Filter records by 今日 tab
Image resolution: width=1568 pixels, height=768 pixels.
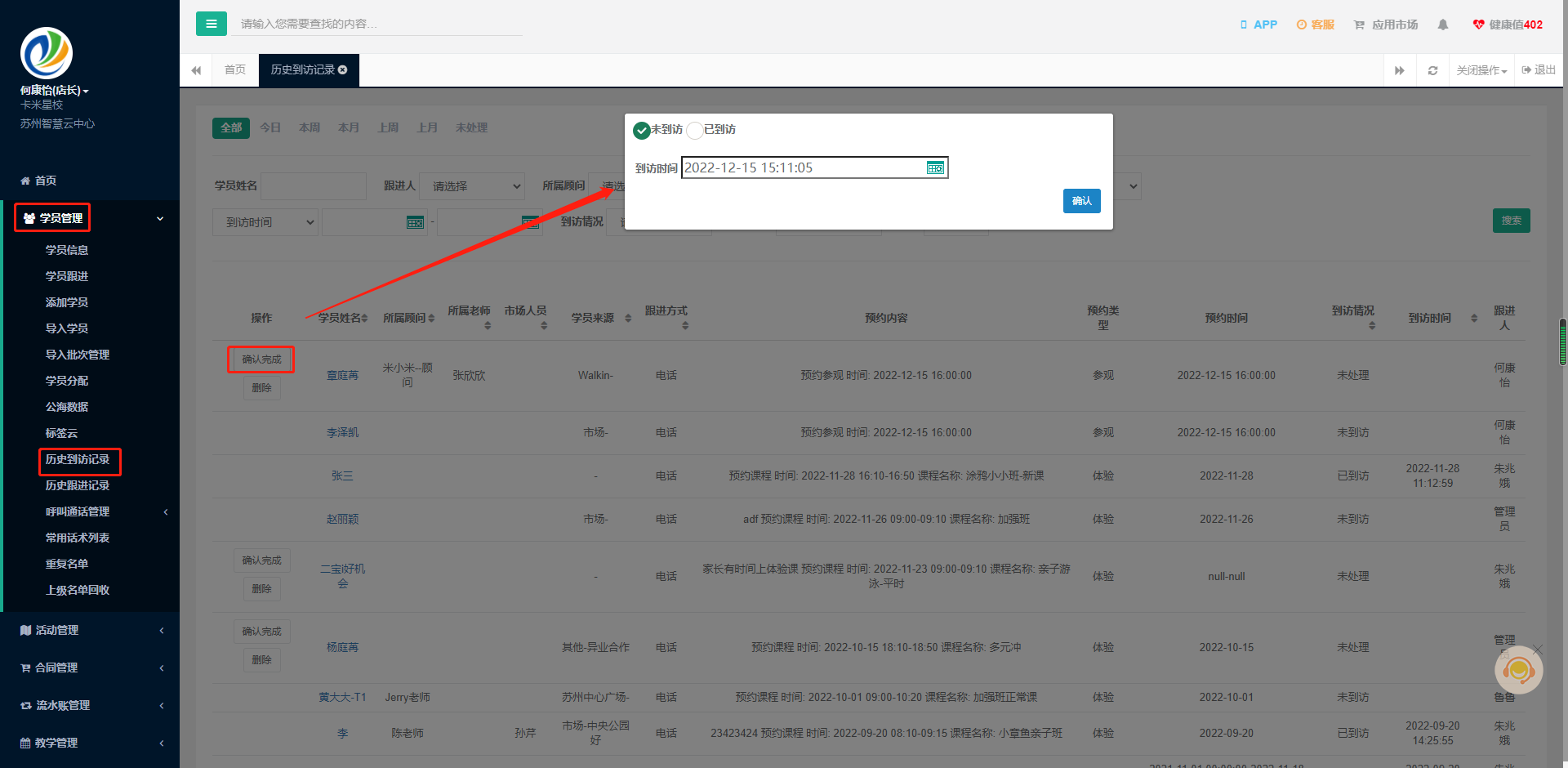pyautogui.click(x=270, y=127)
